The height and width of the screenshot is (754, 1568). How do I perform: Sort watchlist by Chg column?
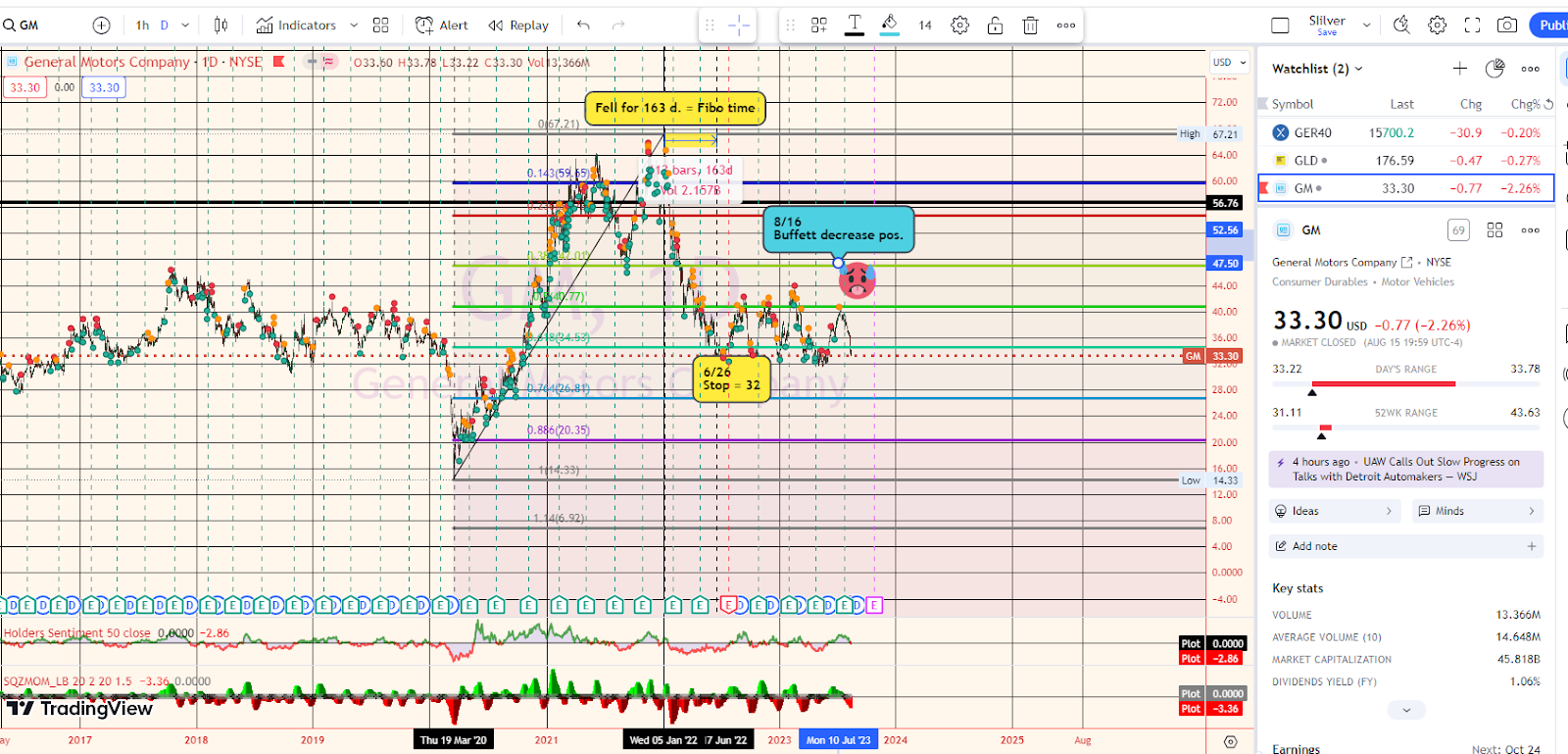click(x=1471, y=104)
